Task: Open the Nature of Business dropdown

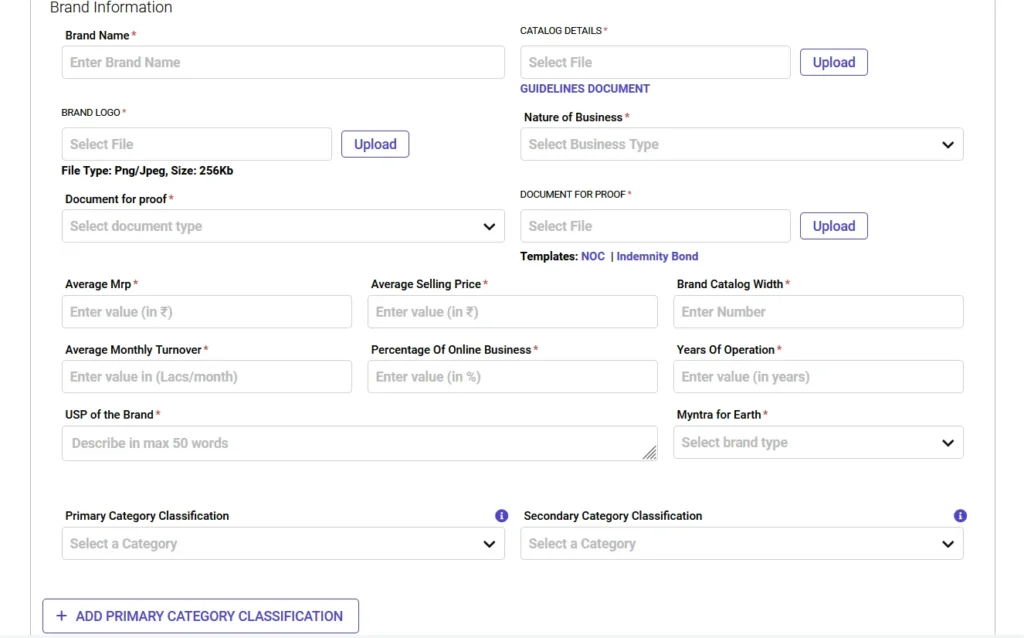Action: (741, 144)
